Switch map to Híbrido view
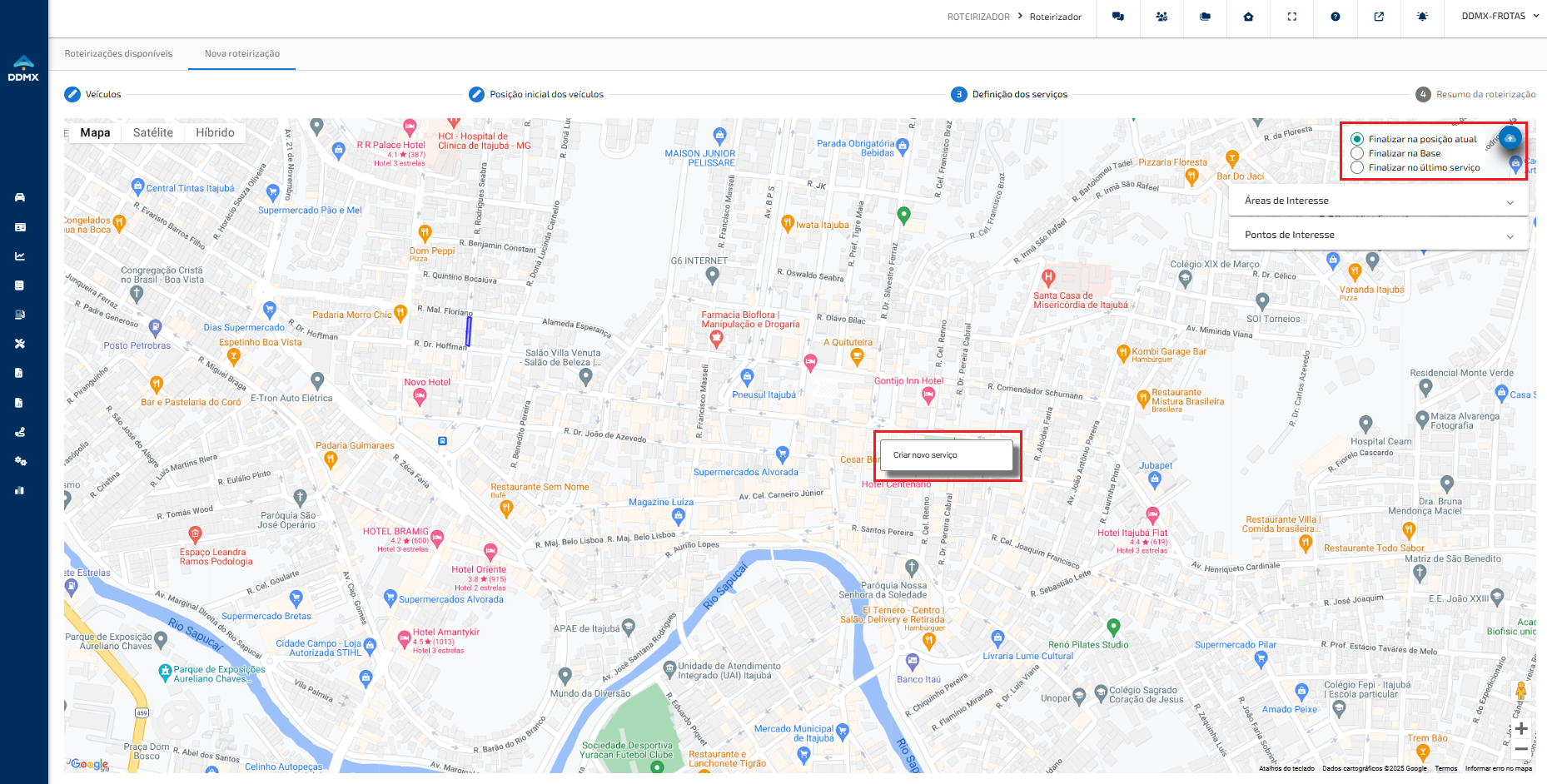This screenshot has height=784, width=1547. pos(215,132)
